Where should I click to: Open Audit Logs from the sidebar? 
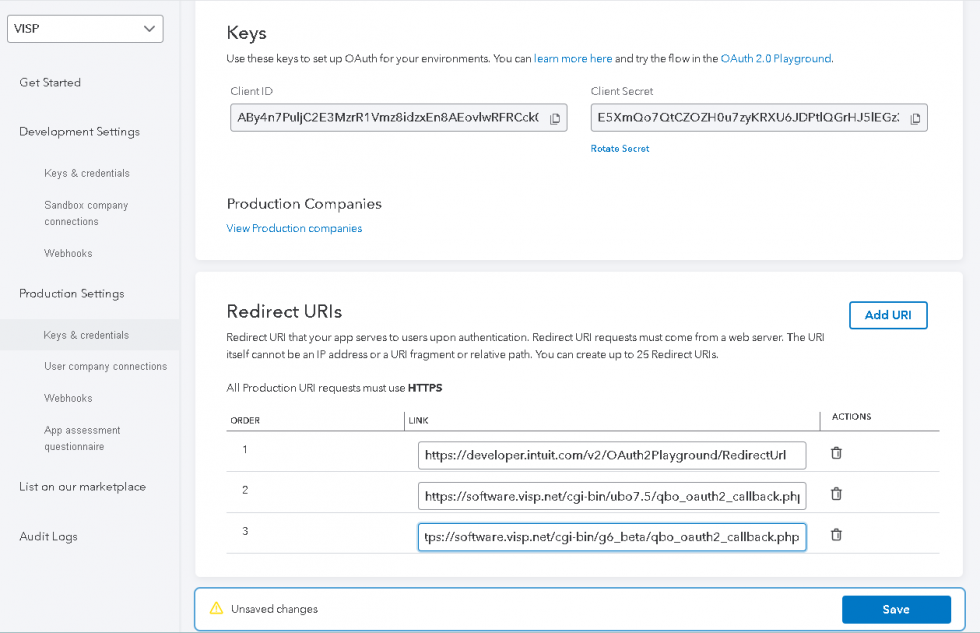[47, 536]
